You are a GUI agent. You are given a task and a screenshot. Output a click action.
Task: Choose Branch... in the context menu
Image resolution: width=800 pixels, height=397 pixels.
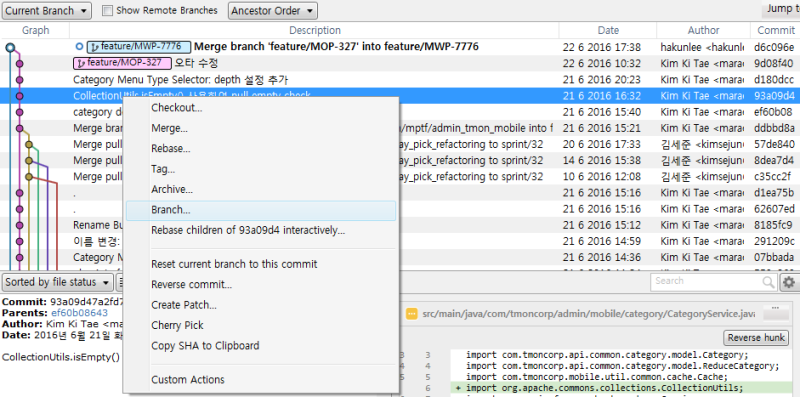(261, 210)
